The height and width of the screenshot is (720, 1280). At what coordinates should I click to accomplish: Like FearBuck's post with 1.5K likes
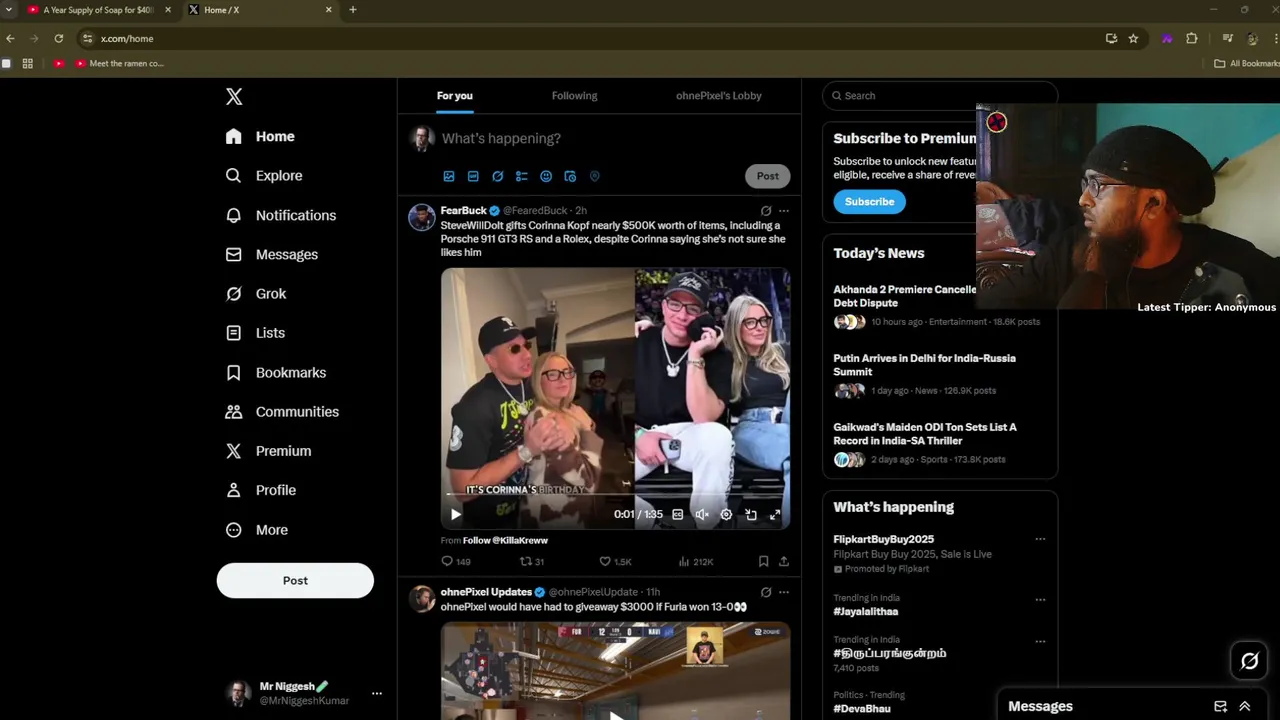[x=615, y=562]
